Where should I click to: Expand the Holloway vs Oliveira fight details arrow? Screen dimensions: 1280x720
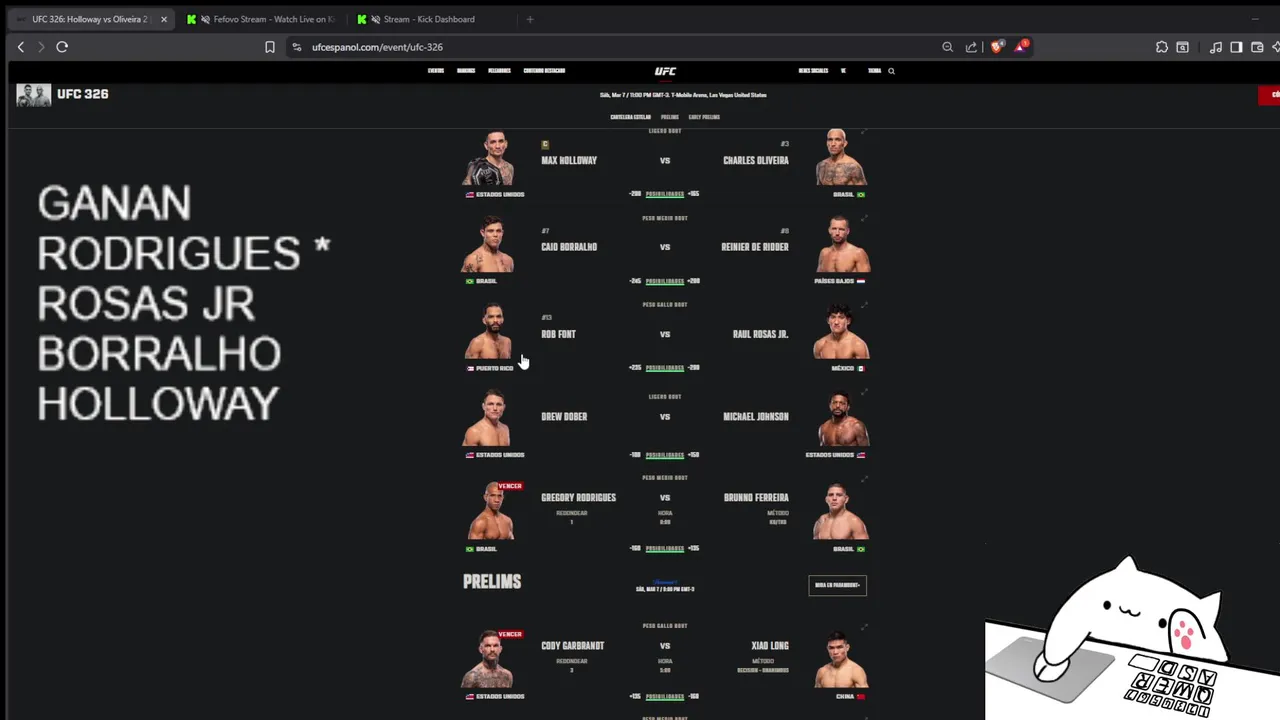(x=864, y=132)
